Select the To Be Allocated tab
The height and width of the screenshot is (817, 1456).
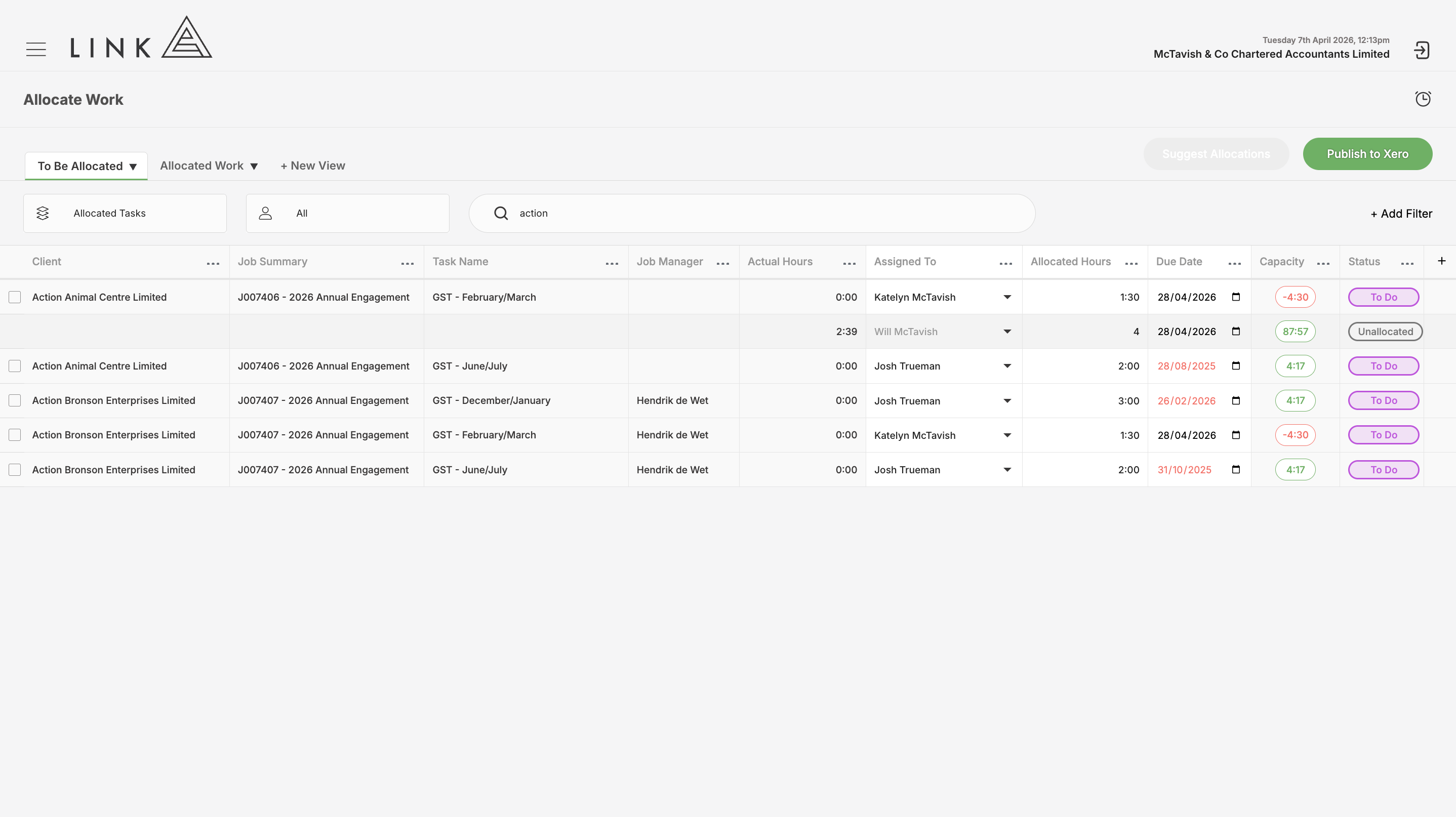coord(87,166)
